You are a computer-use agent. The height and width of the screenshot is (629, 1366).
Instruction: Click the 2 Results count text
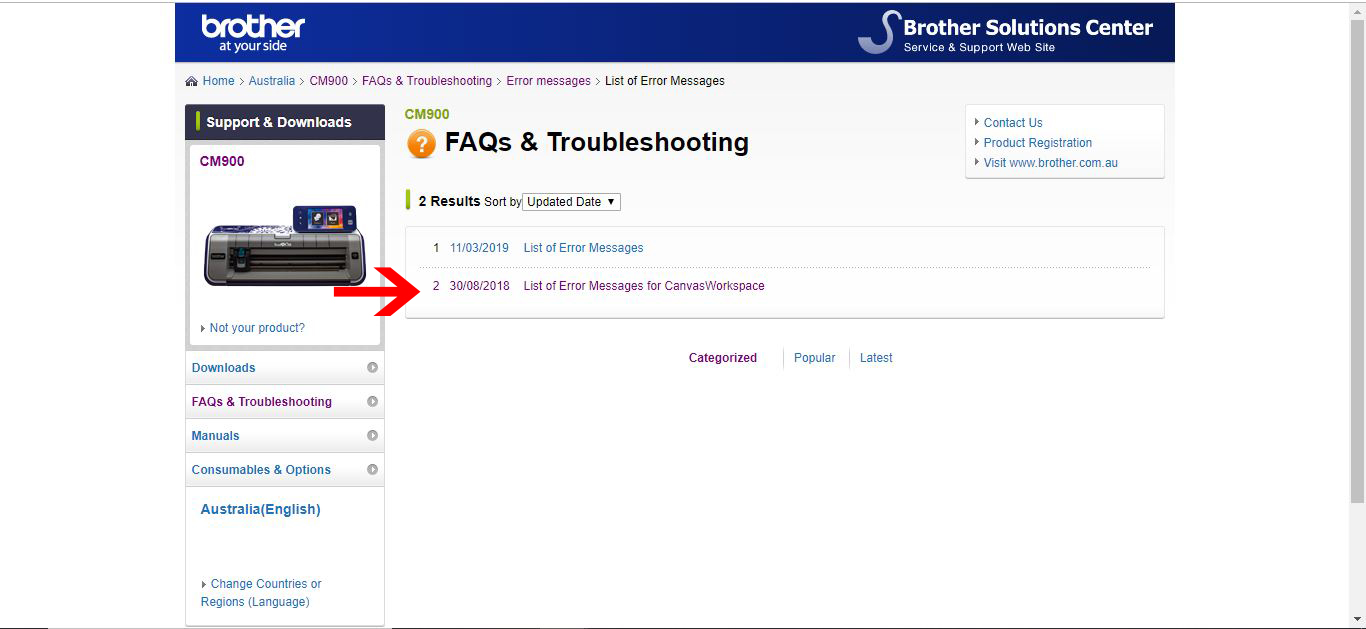[x=449, y=201]
